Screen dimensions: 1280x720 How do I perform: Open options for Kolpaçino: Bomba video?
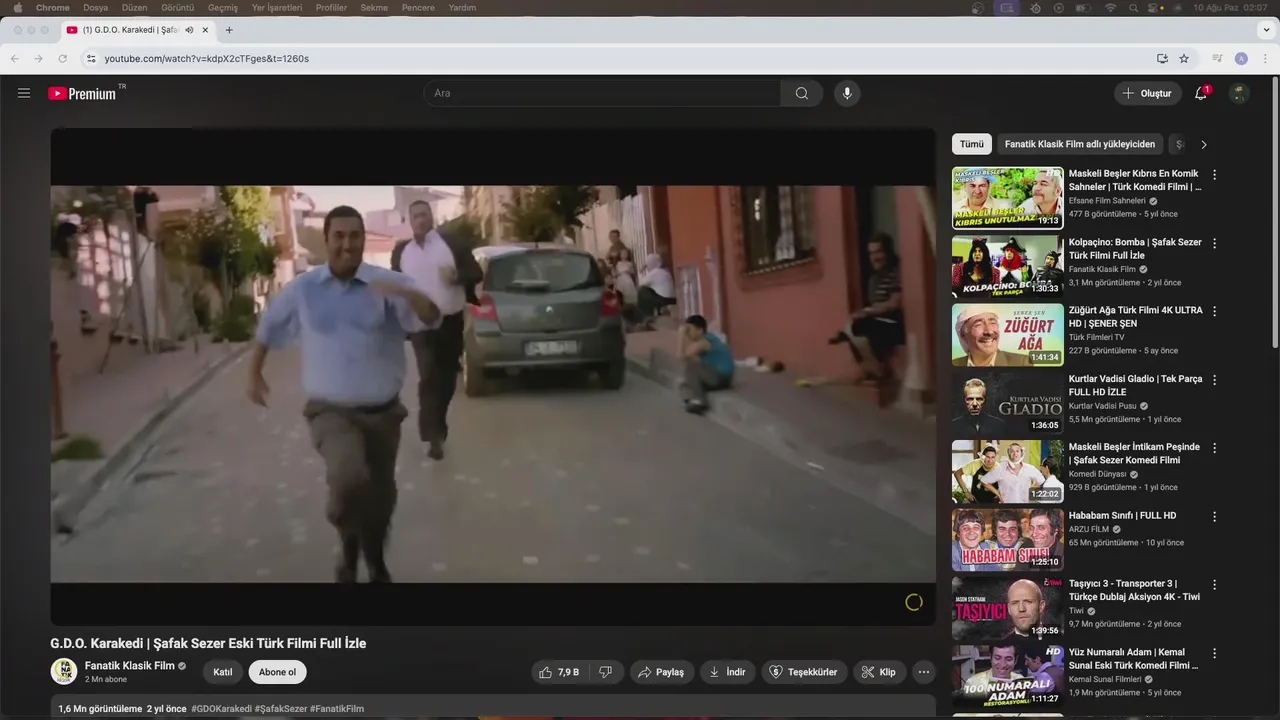pos(1215,243)
